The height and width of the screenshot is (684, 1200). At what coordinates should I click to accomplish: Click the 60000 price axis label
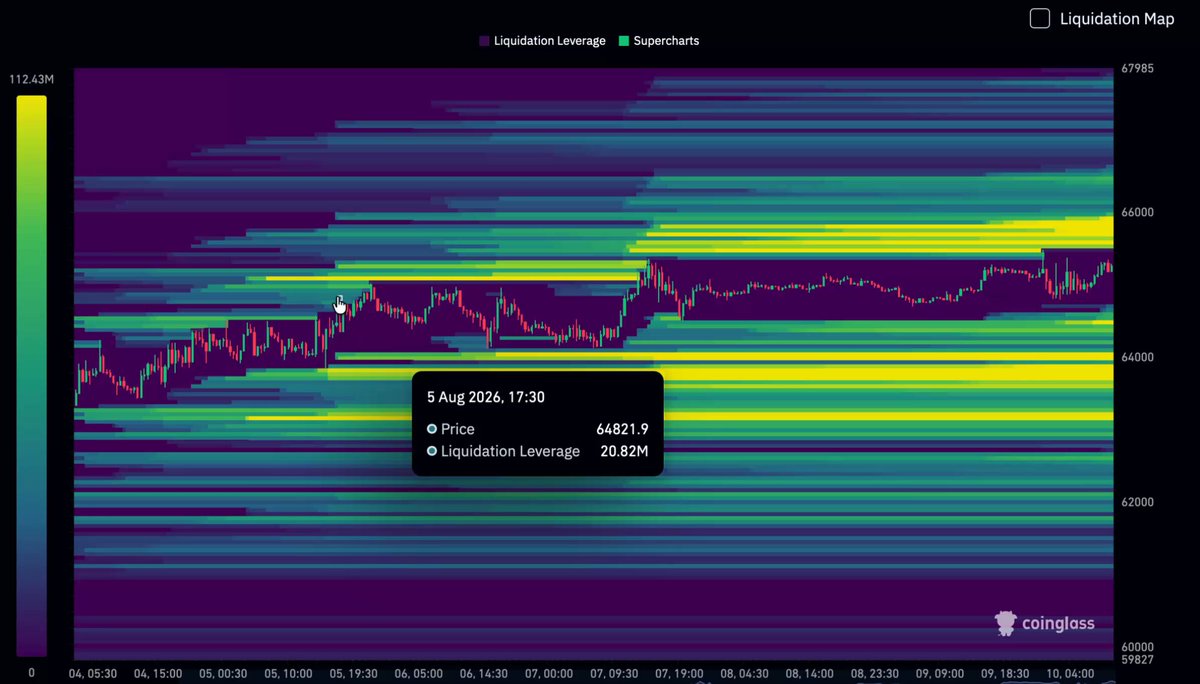pyautogui.click(x=1138, y=647)
